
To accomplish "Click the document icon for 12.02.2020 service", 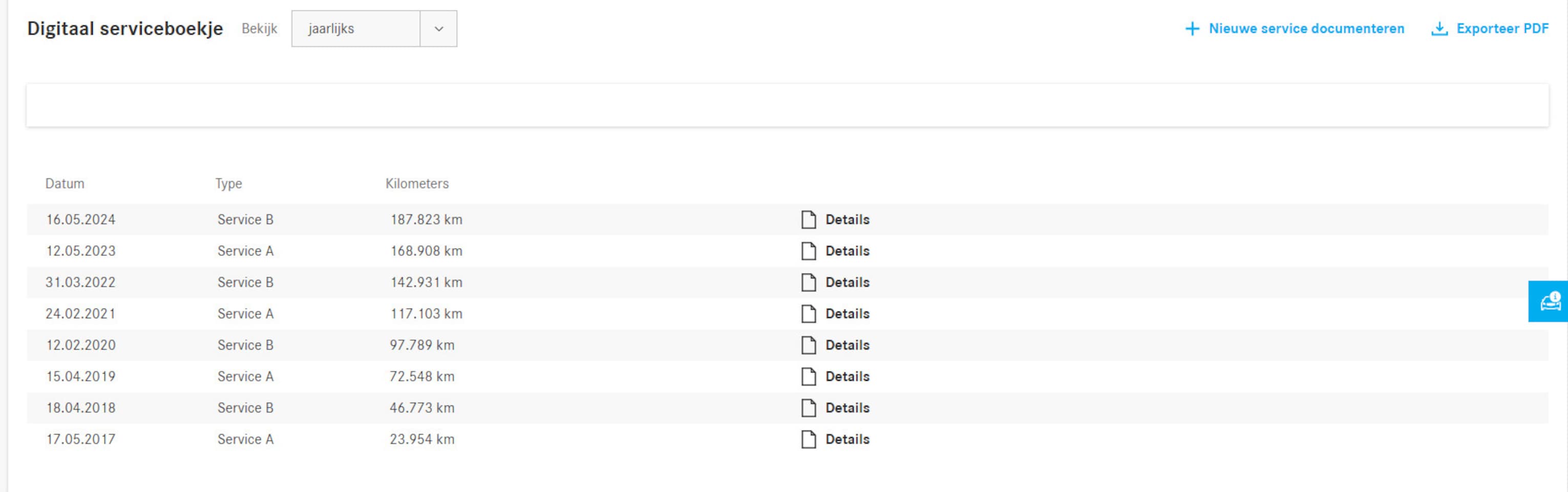I will point(809,344).
